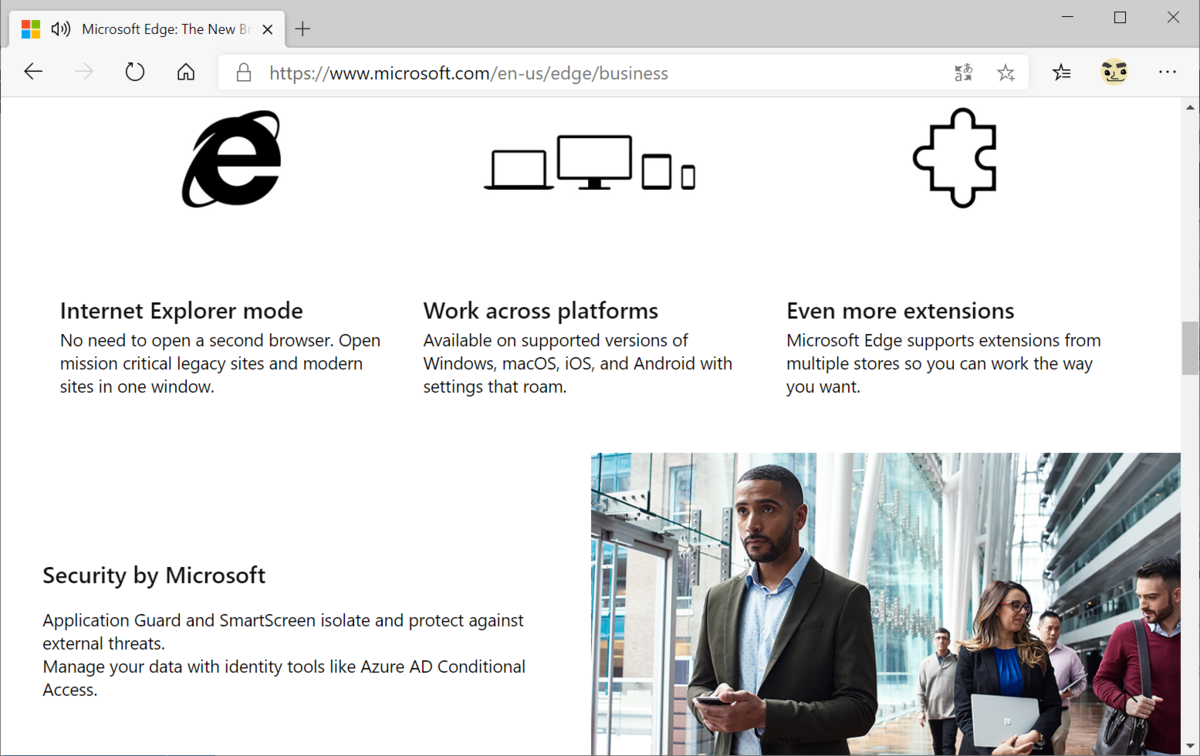
Task: Click the Microsoft logo favicon on tab
Action: point(31,29)
